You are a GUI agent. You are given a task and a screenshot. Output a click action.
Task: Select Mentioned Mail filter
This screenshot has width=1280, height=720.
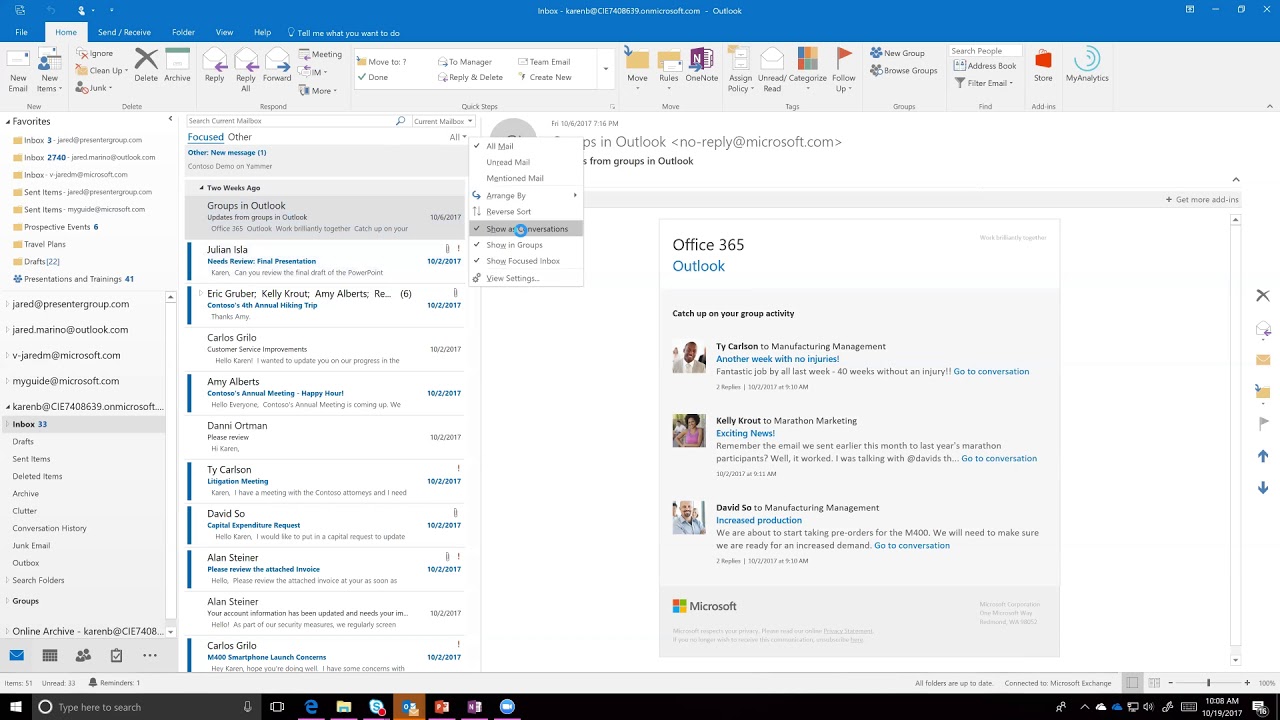point(526,178)
